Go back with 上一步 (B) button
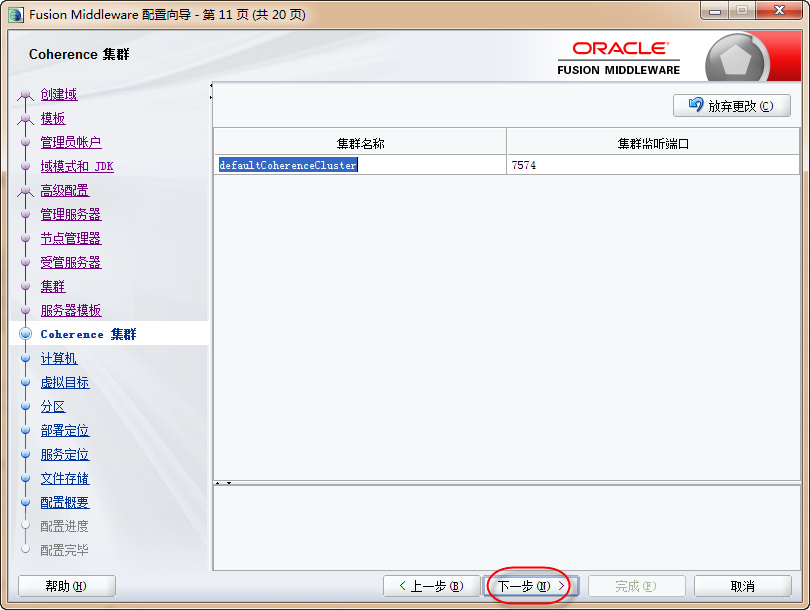The height and width of the screenshot is (610, 810). [431, 586]
